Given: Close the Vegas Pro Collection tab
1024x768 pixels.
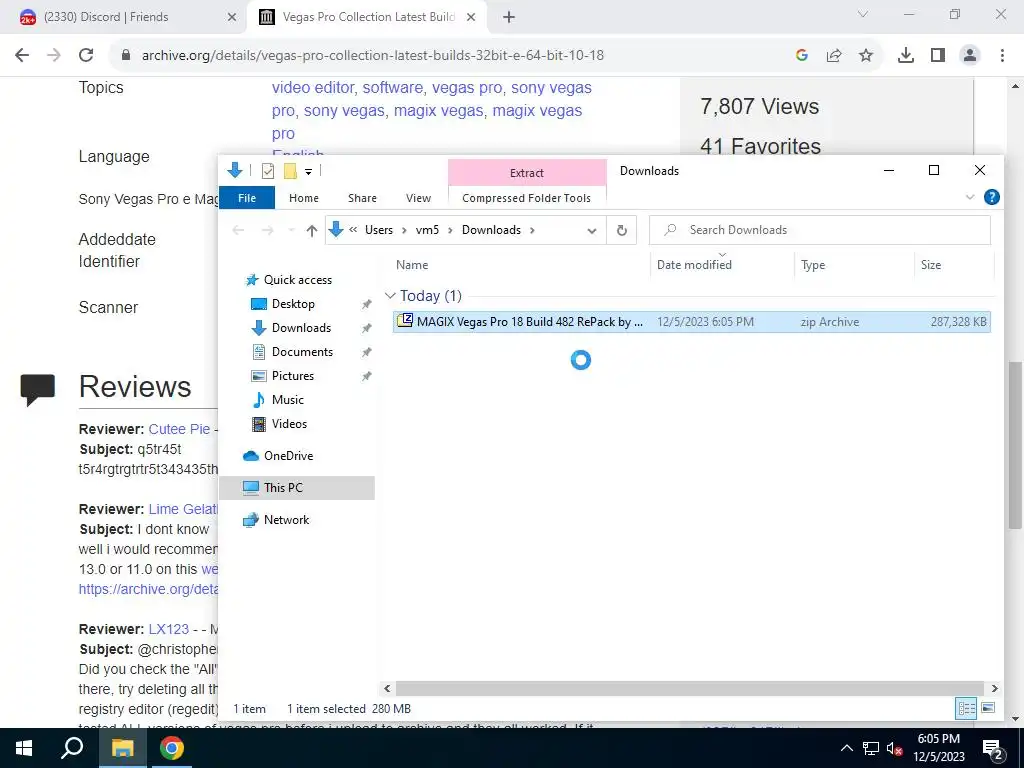Looking at the screenshot, I should point(471,17).
